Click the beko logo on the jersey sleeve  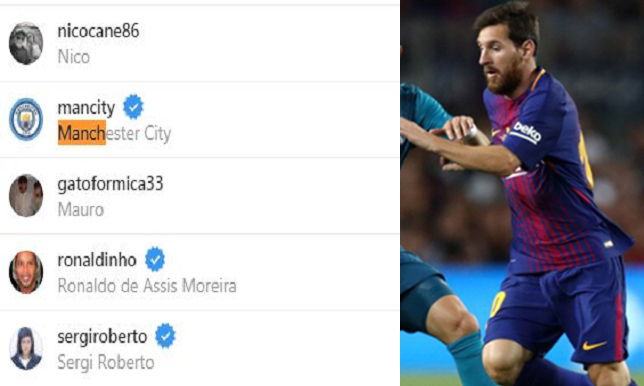526,133
